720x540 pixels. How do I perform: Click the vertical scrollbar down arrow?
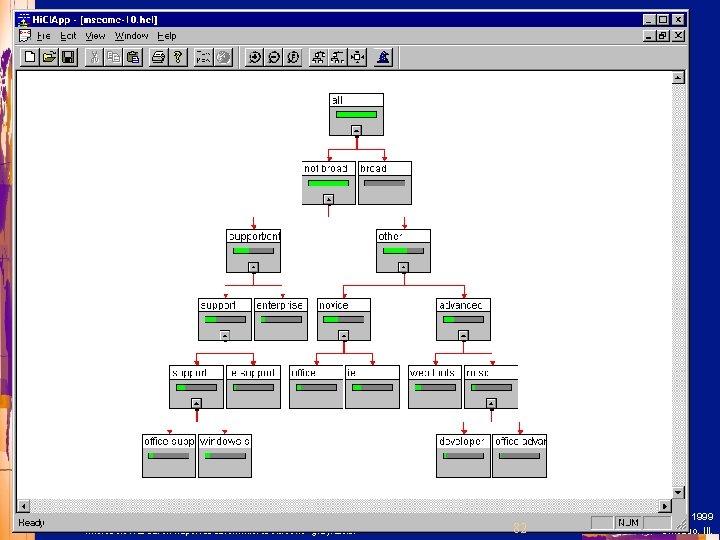[678, 492]
